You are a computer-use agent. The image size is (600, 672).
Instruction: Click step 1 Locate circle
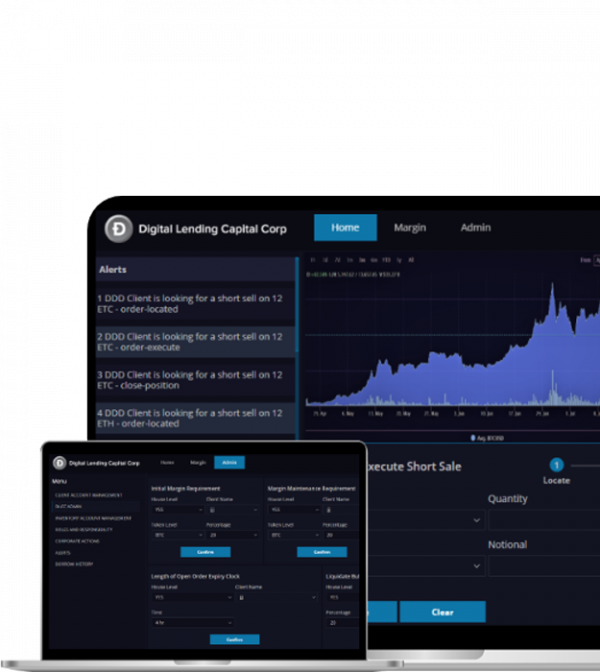557,465
